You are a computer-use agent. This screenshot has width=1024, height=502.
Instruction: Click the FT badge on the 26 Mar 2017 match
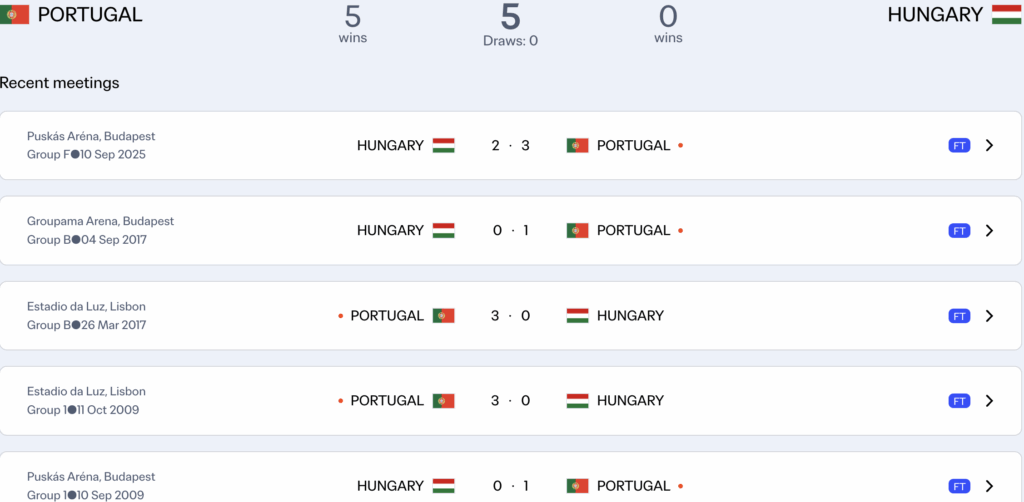click(959, 316)
